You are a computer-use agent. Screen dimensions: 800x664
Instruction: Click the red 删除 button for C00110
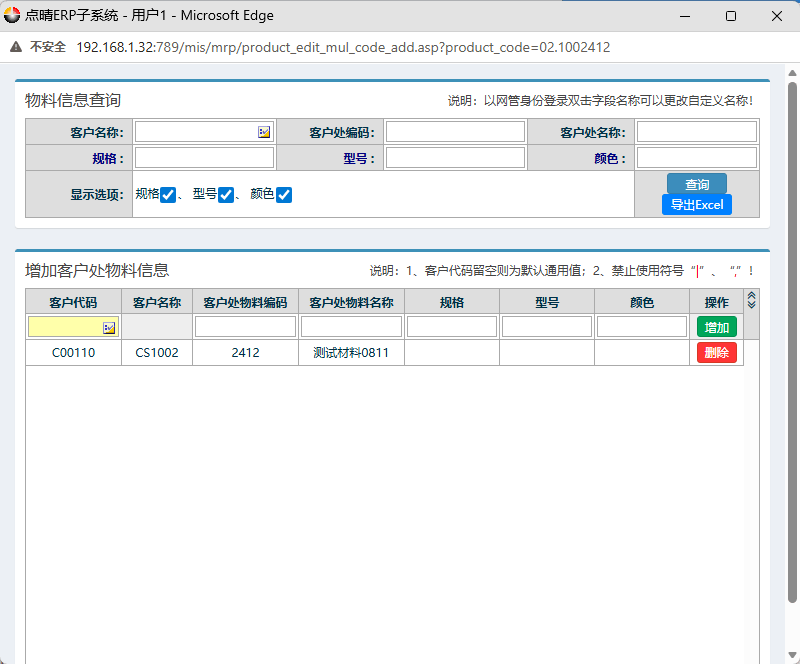717,353
